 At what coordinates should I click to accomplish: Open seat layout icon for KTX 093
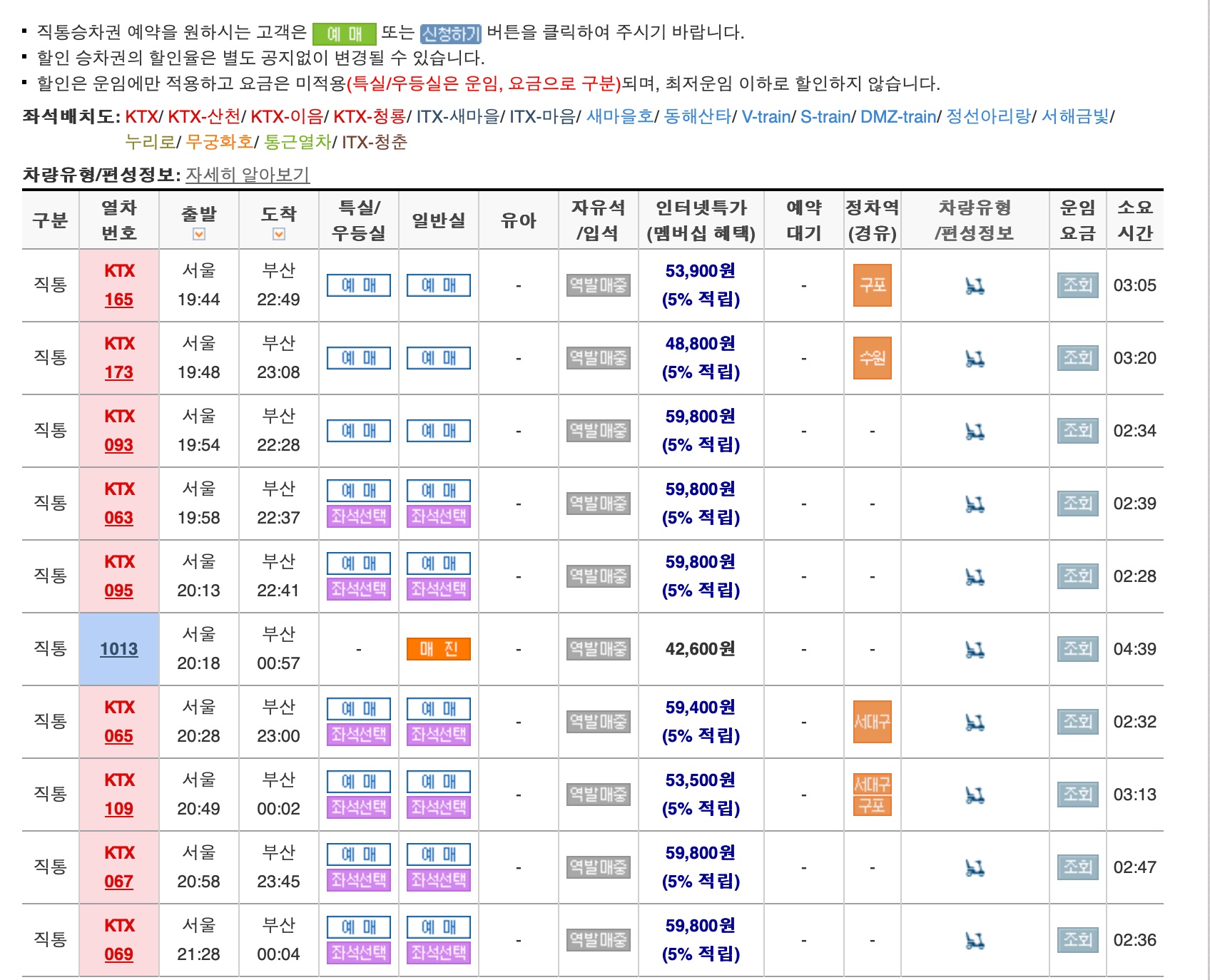(x=975, y=432)
